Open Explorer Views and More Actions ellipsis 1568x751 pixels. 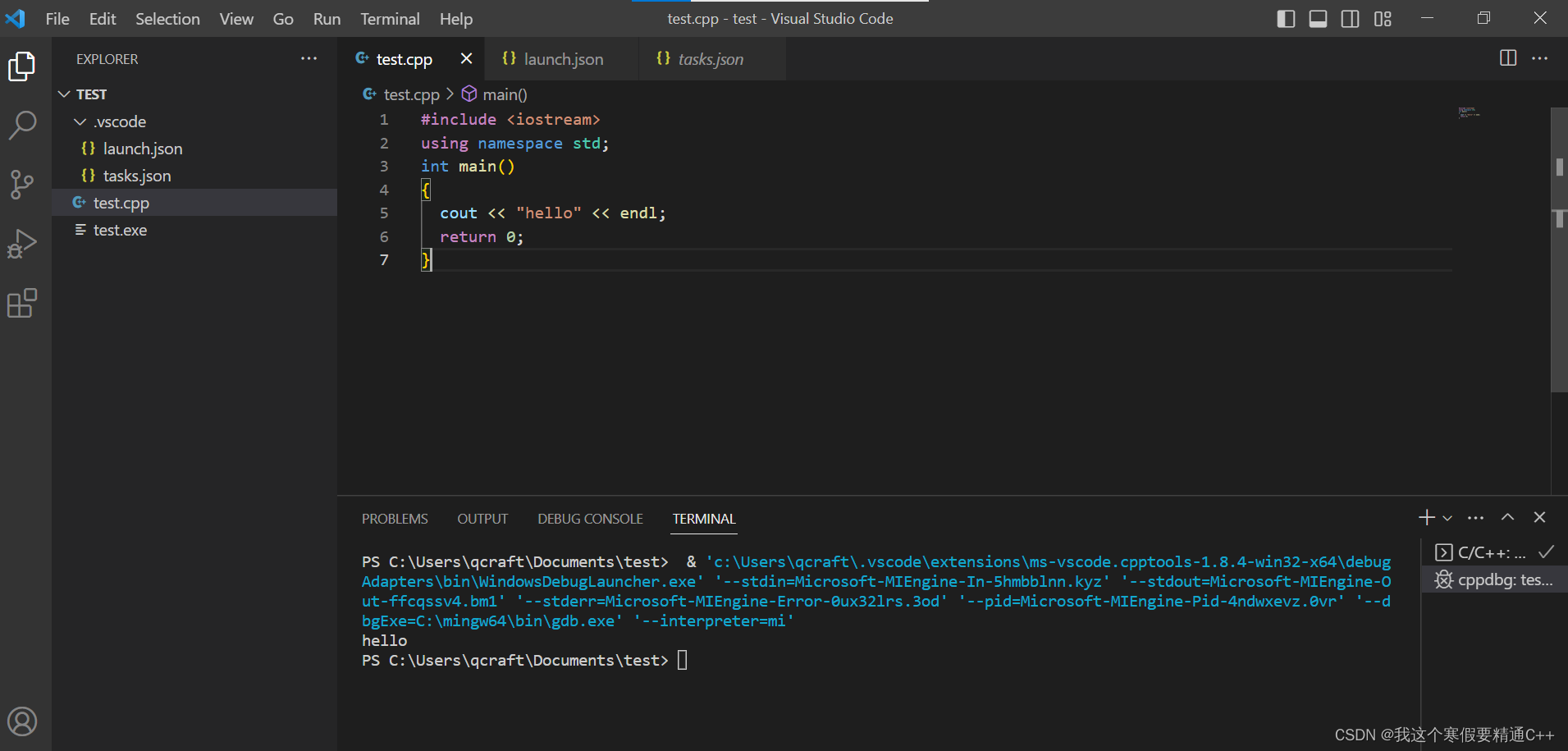click(x=309, y=58)
